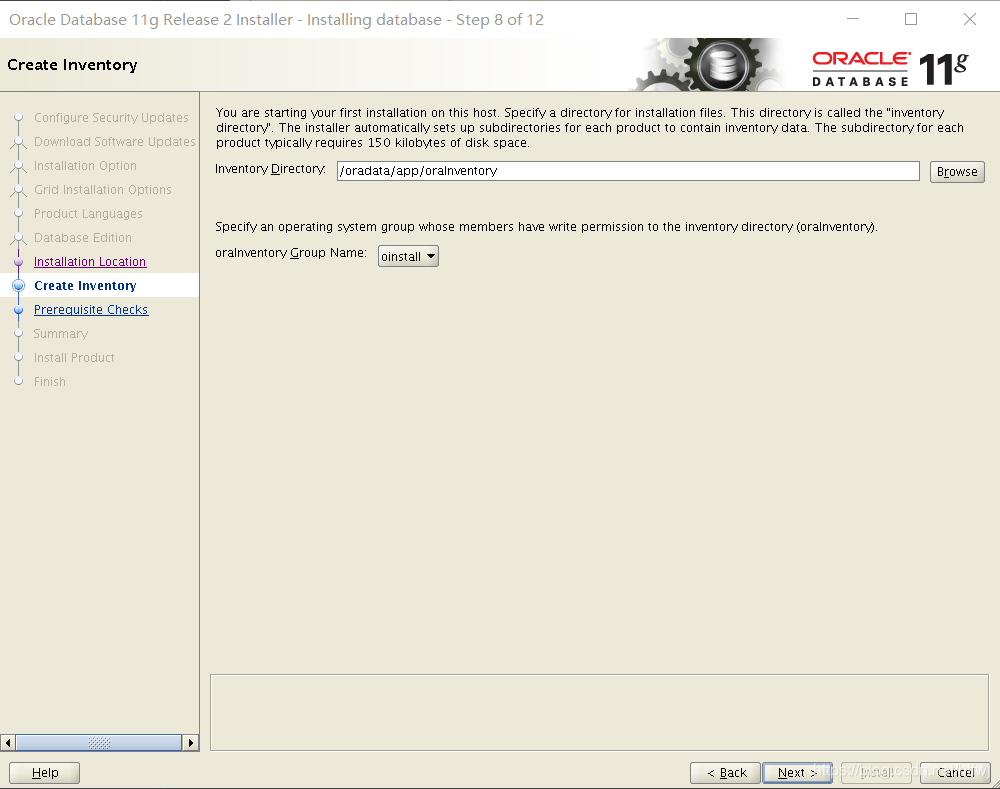This screenshot has height=789, width=1000.
Task: Click the Cancel button
Action: click(x=955, y=772)
